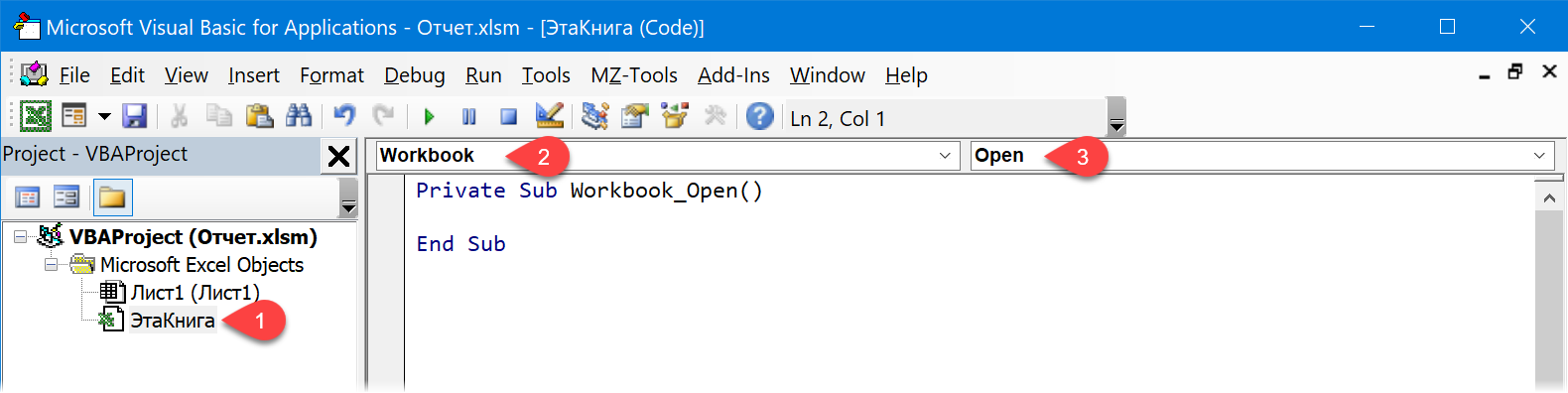Screen dimensions: 1568x393
Task: Collapse the Microsoft Excel Objects folder
Action: pyautogui.click(x=51, y=265)
